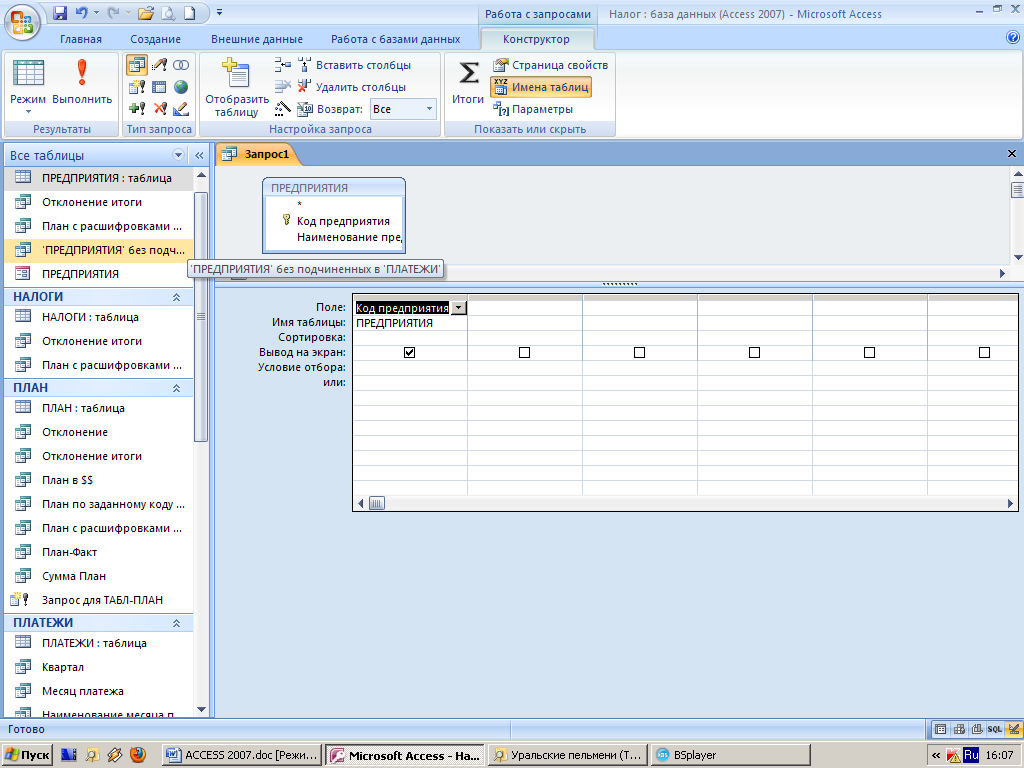Click the New blank document icon

pos(189,12)
